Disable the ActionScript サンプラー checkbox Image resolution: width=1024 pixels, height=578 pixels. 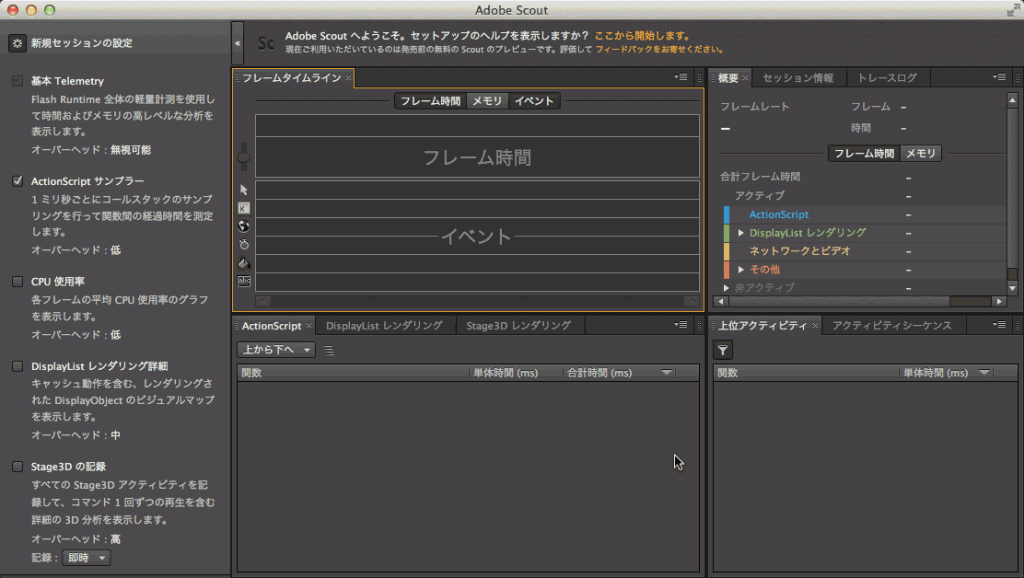pos(17,180)
